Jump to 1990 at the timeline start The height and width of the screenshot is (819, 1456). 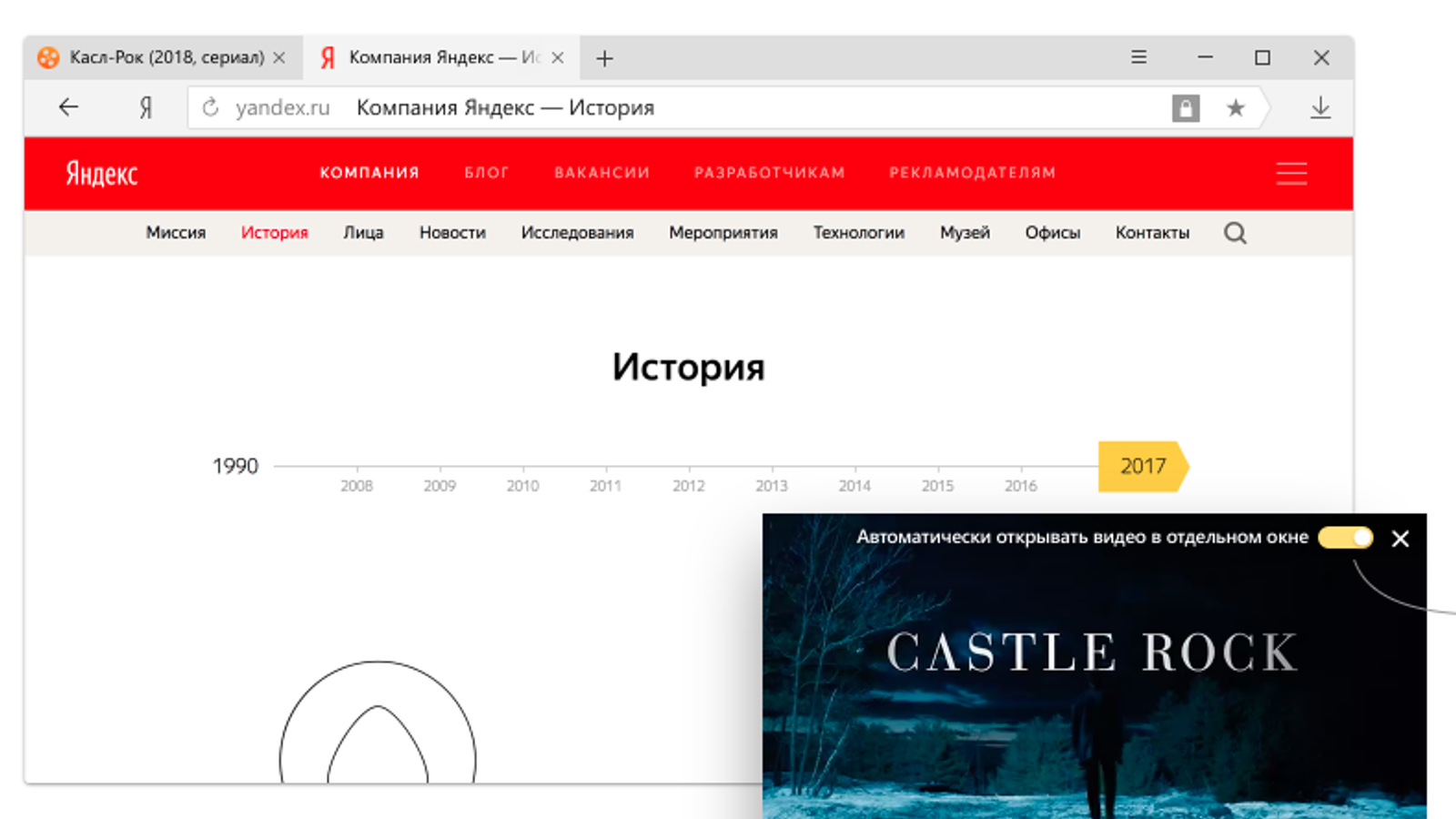pos(235,467)
